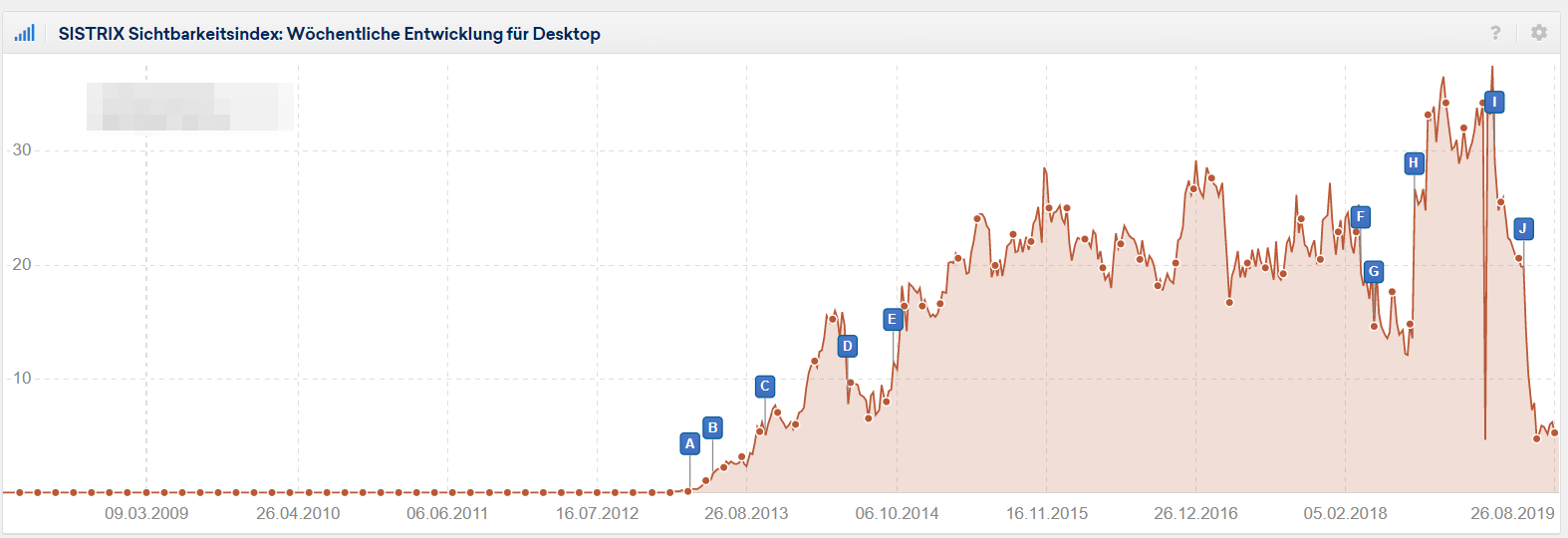Click the 05.02.2018 x-axis date label
This screenshot has height=538, width=1568.
pos(1345,514)
